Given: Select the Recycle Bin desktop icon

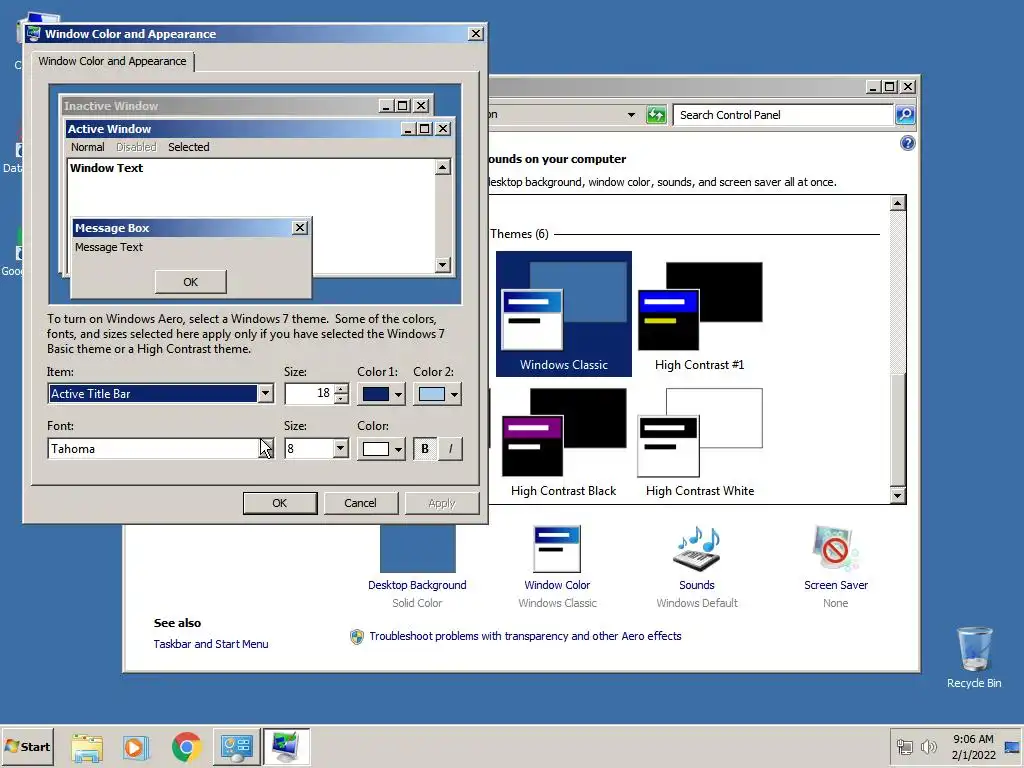Looking at the screenshot, I should (x=974, y=657).
